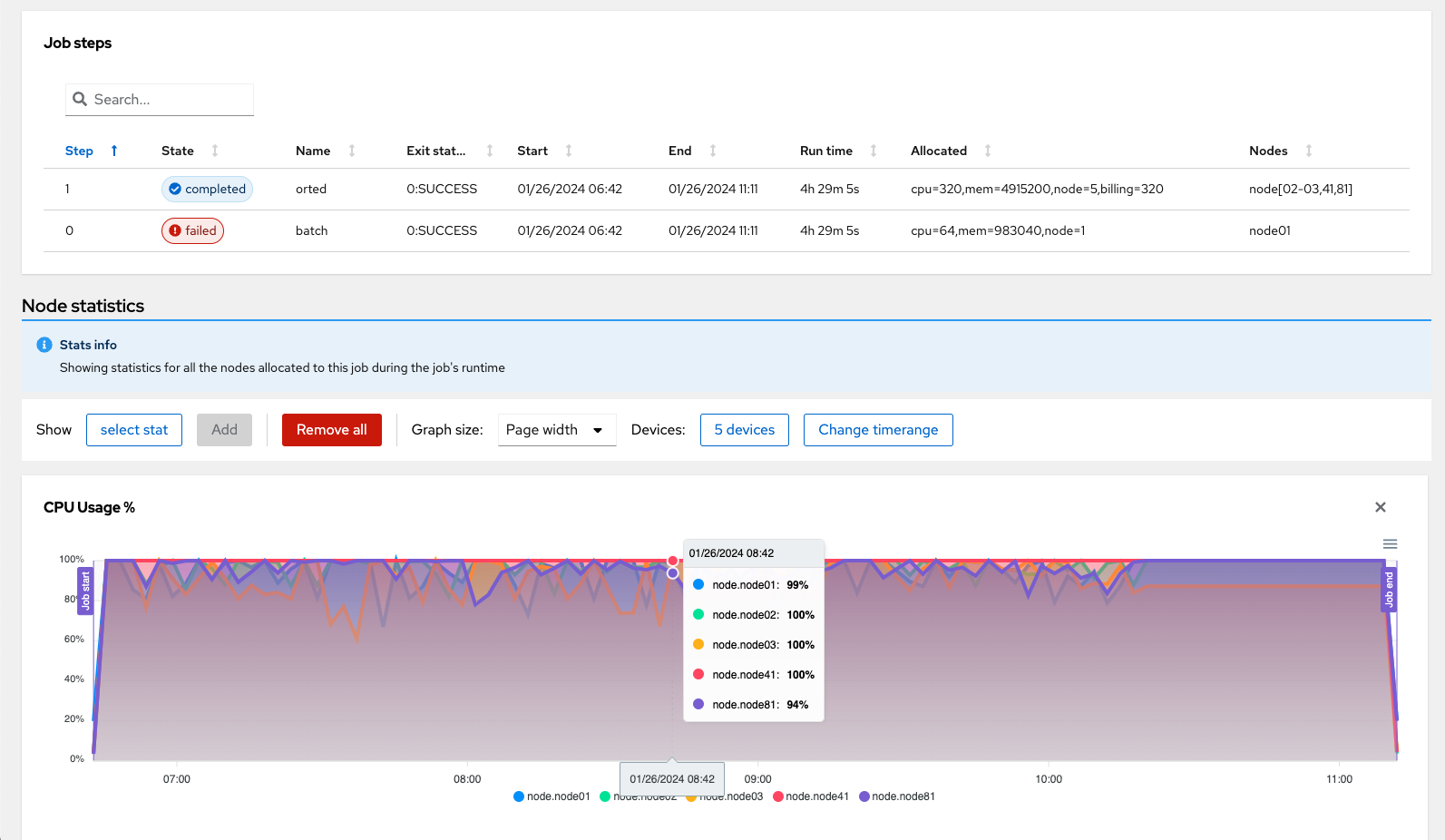Sort by Step column ascending arrow
Screen dimensions: 1445x840
click(114, 151)
